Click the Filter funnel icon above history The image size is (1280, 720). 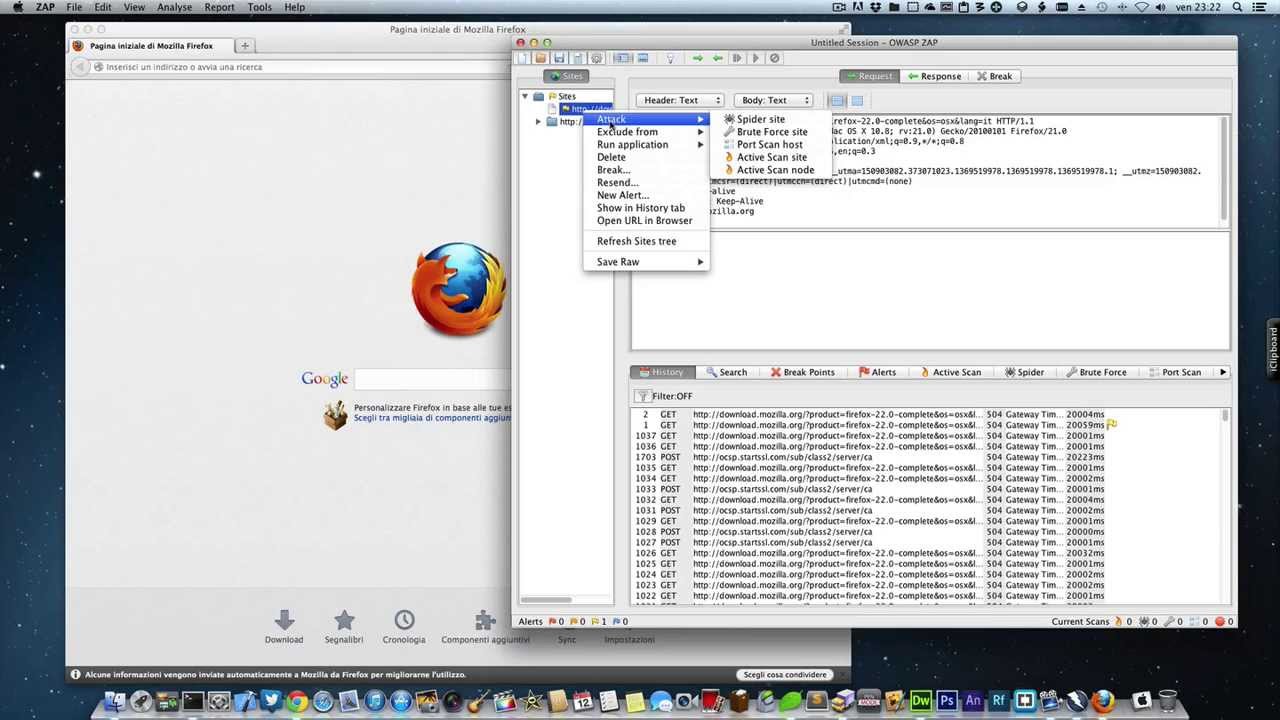click(645, 396)
